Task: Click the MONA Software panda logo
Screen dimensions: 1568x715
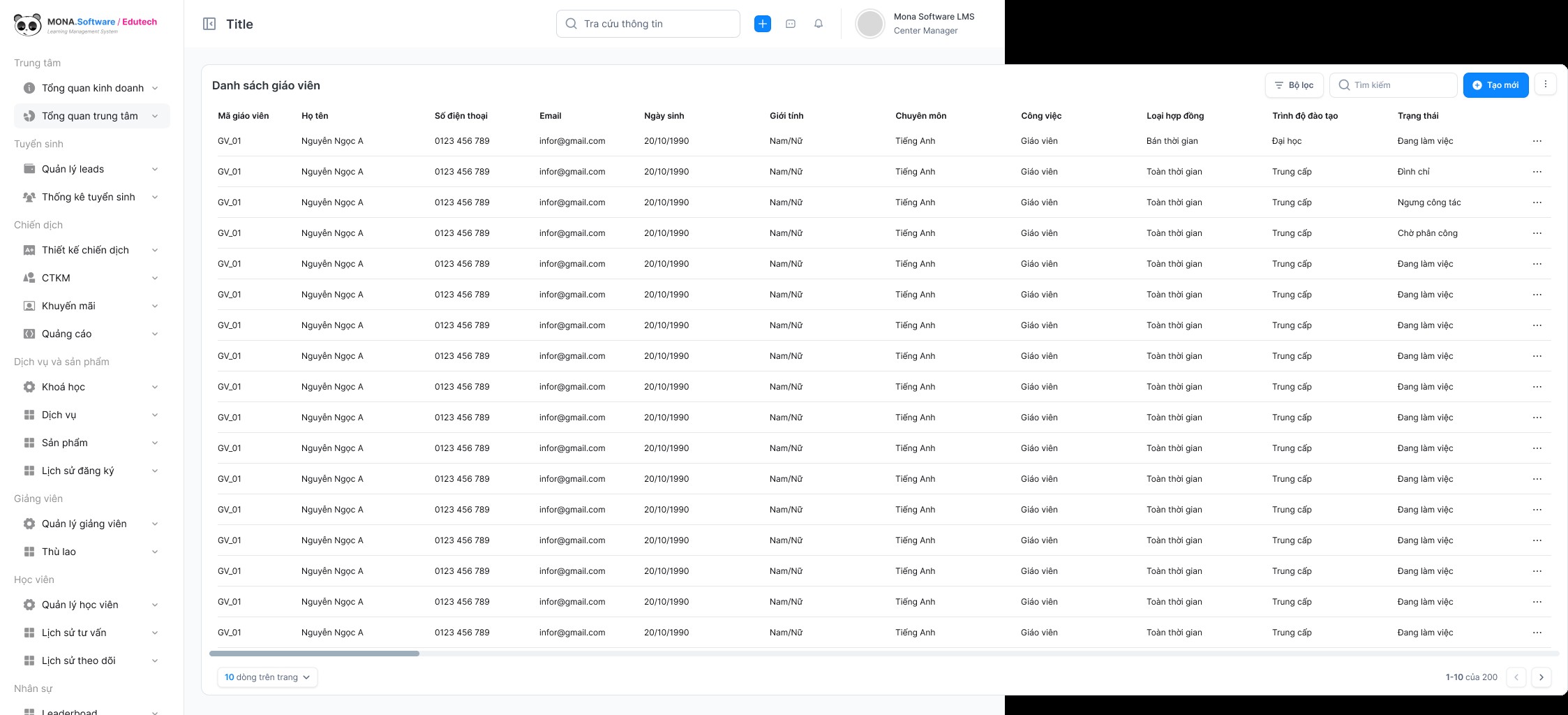Action: click(x=28, y=24)
